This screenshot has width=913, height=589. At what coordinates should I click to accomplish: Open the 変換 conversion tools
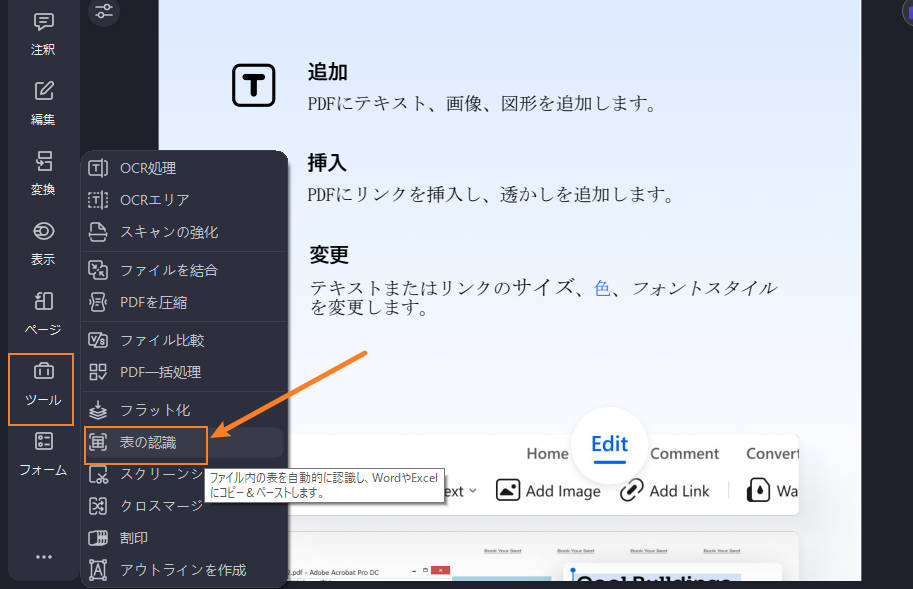42,172
